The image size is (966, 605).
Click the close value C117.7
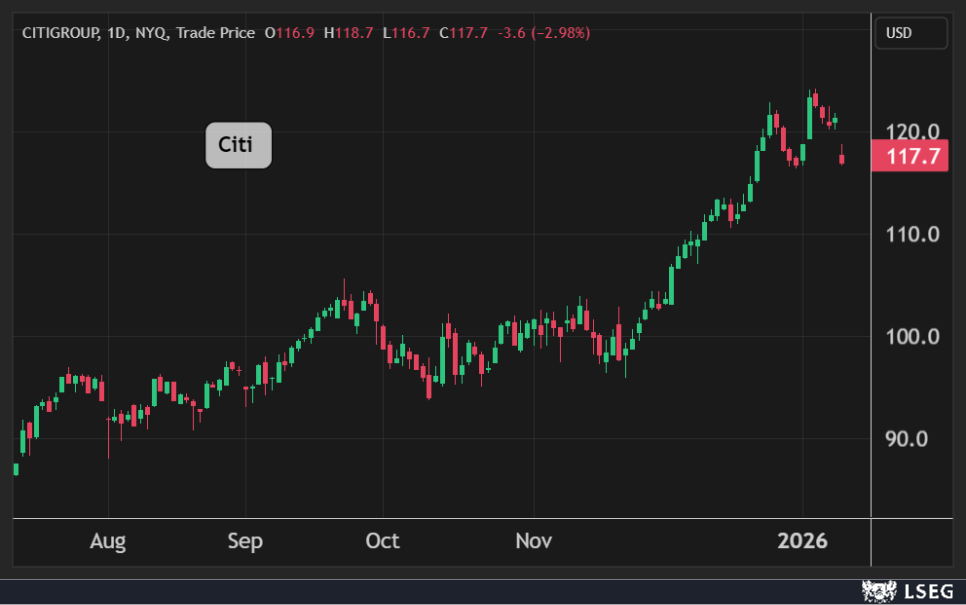coord(463,33)
